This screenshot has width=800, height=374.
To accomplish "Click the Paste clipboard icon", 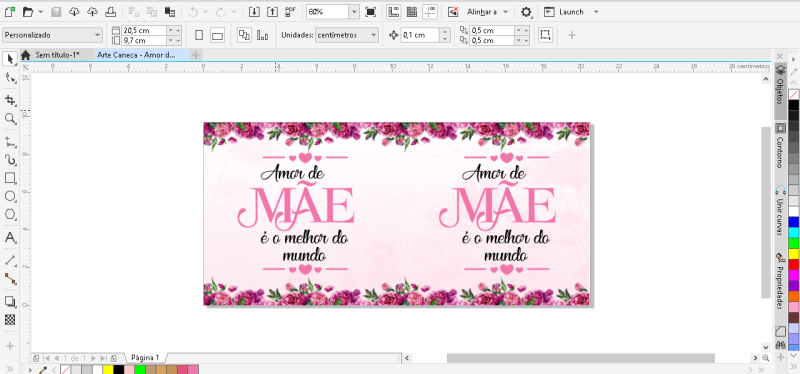I will click(170, 11).
